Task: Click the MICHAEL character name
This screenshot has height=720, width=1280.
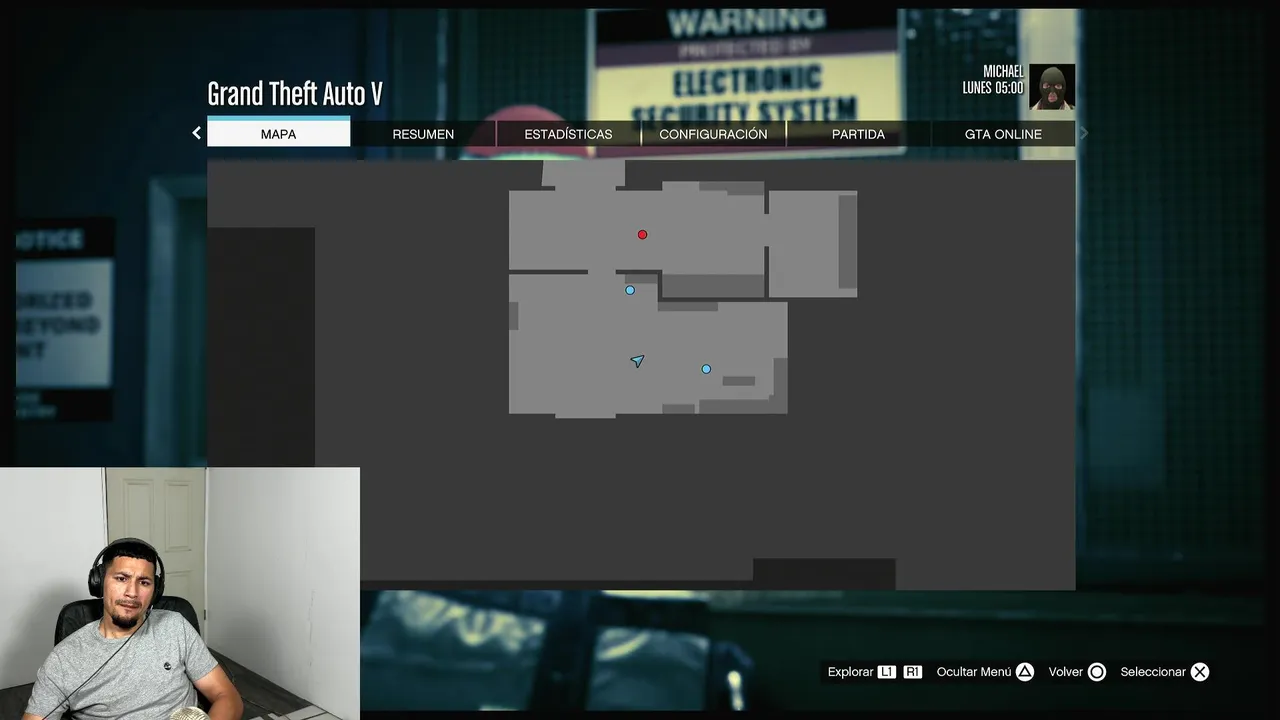Action: point(1003,72)
